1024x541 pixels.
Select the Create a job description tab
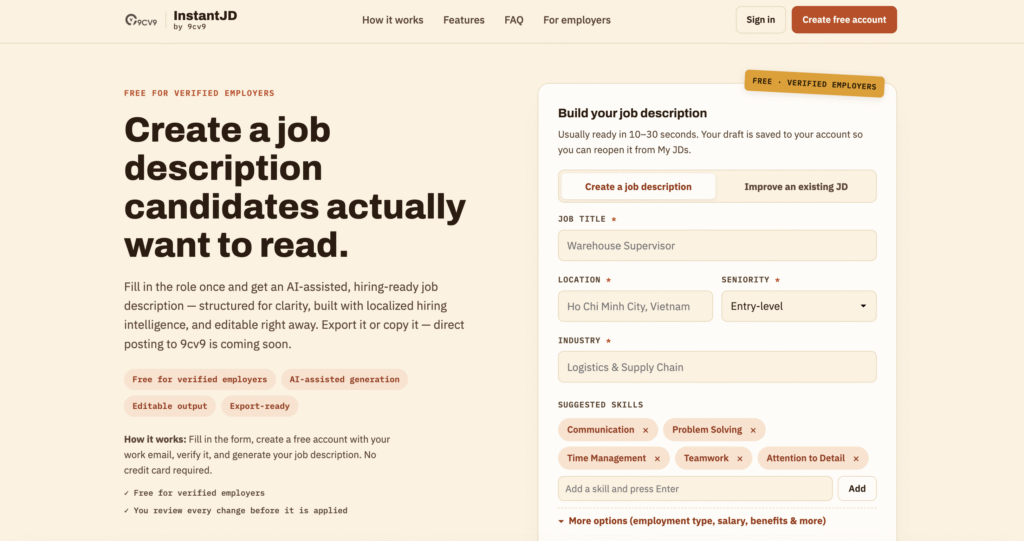[638, 187]
